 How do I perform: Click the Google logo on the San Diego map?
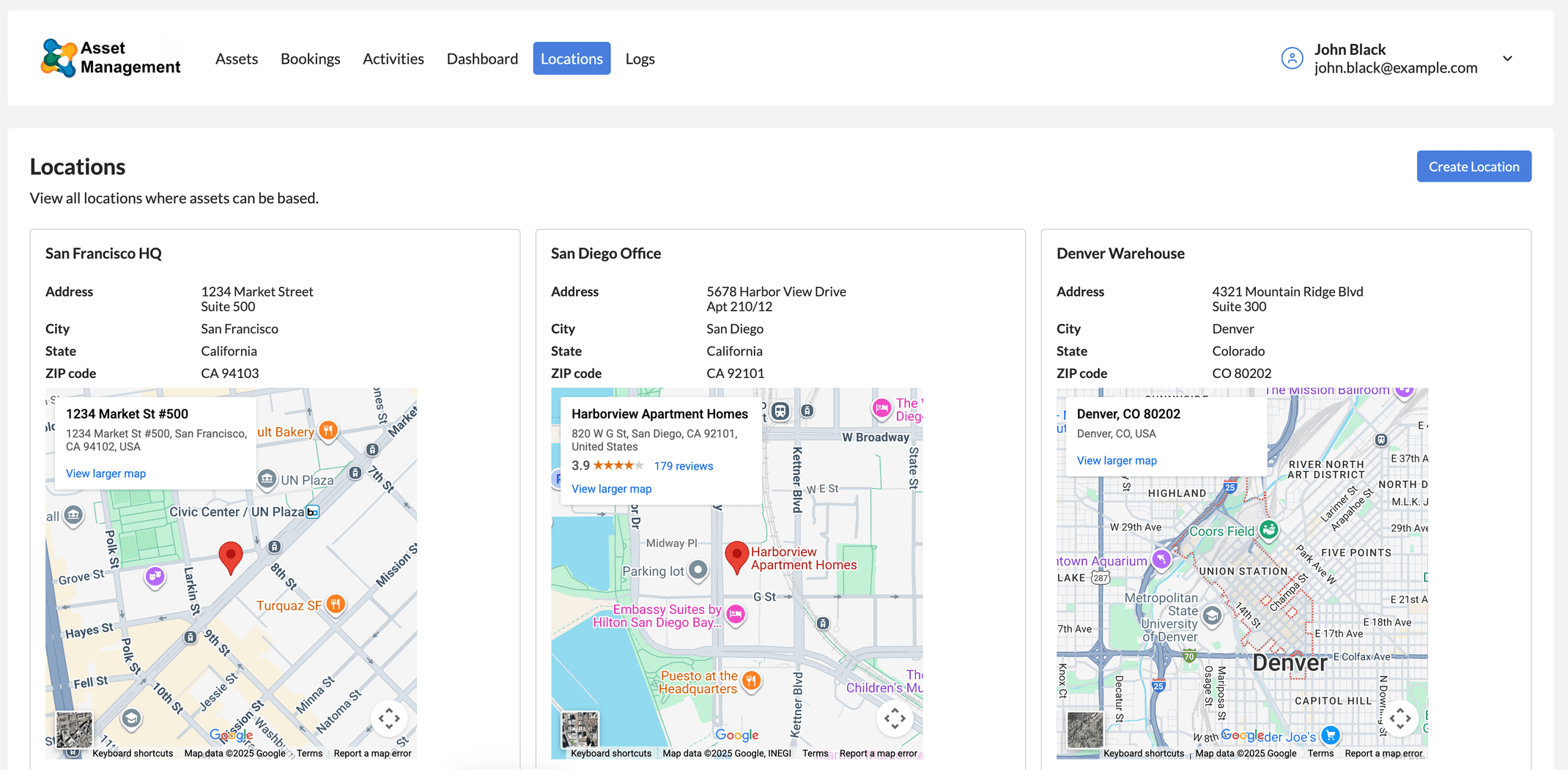click(736, 735)
